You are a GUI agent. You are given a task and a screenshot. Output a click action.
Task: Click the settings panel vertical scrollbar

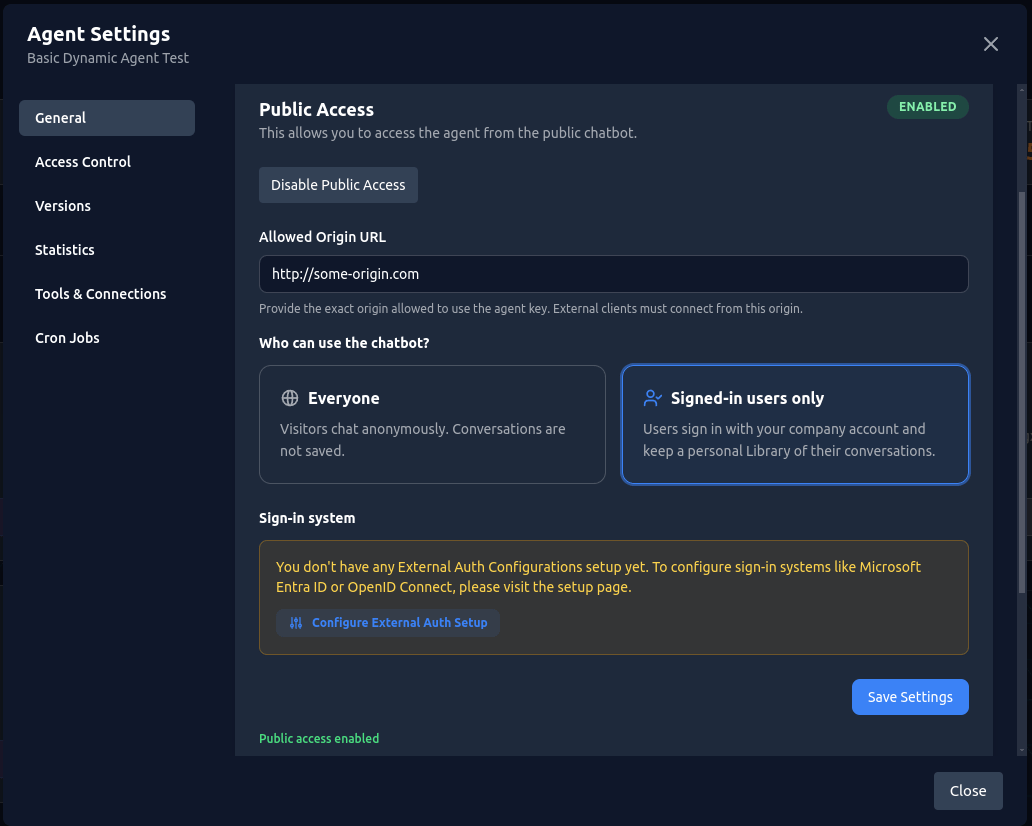point(1021,392)
